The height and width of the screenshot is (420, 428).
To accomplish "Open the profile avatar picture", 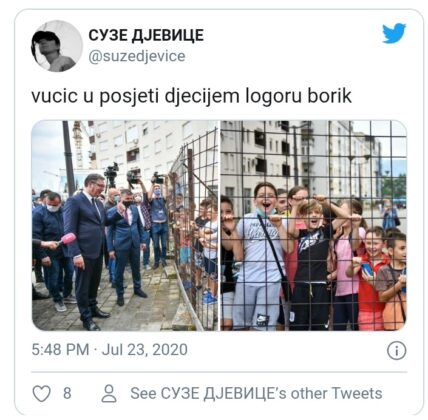I will [57, 46].
